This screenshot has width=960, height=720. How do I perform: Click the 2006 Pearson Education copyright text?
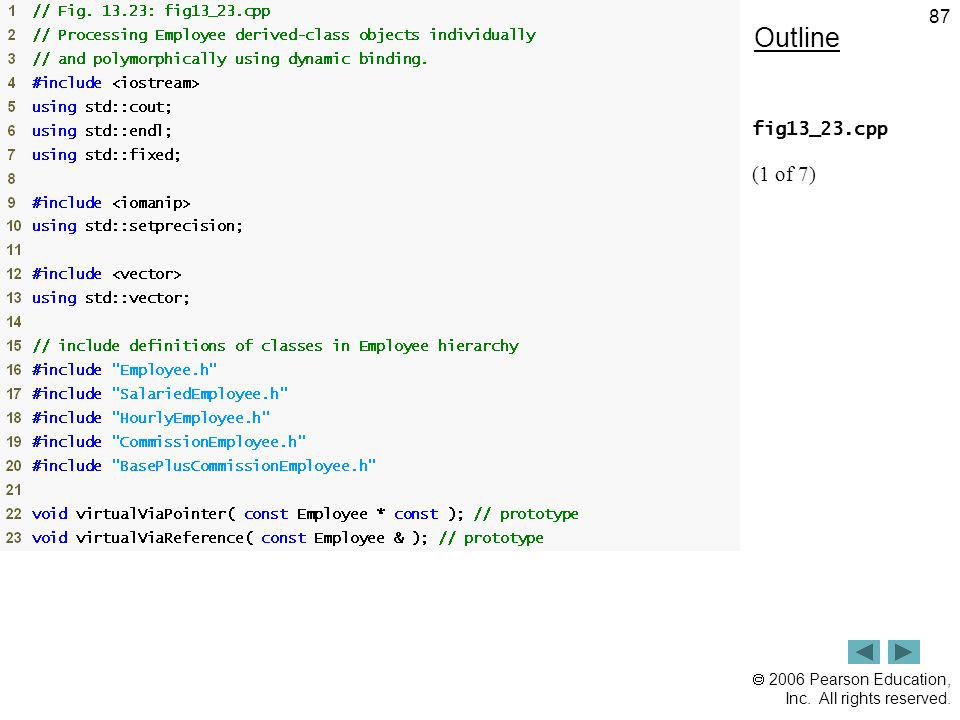click(x=851, y=689)
